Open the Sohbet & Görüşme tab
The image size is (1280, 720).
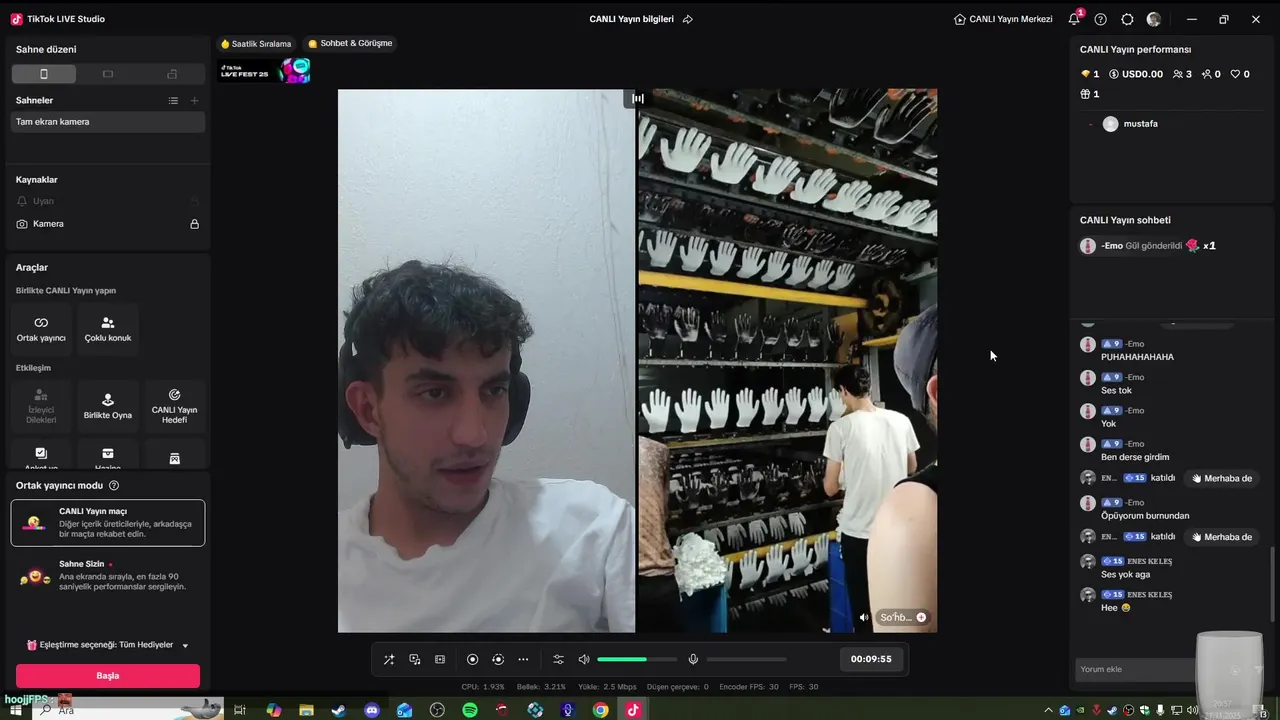(x=350, y=44)
